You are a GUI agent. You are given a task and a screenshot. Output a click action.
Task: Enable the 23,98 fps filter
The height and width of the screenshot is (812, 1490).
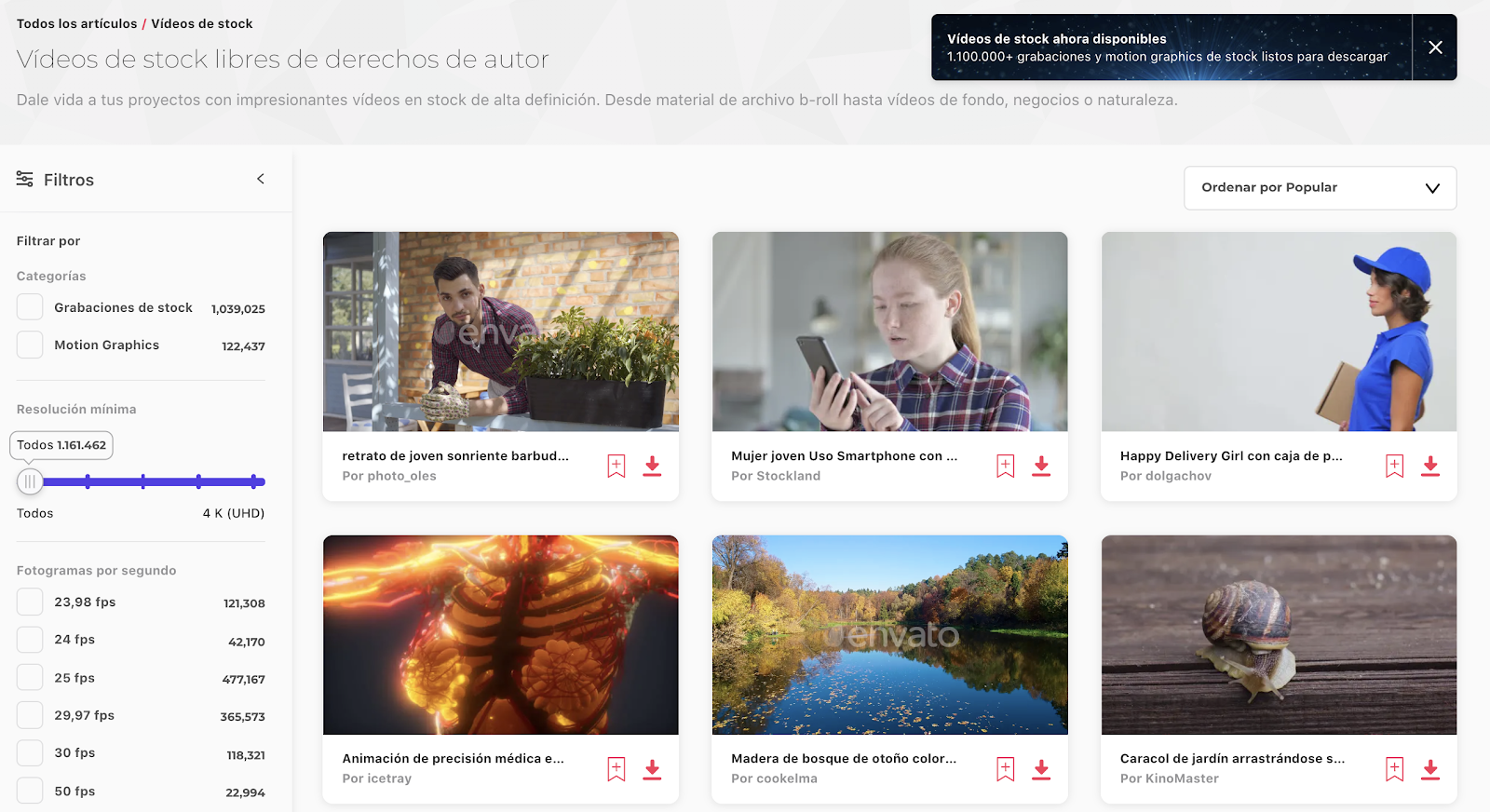[30, 602]
